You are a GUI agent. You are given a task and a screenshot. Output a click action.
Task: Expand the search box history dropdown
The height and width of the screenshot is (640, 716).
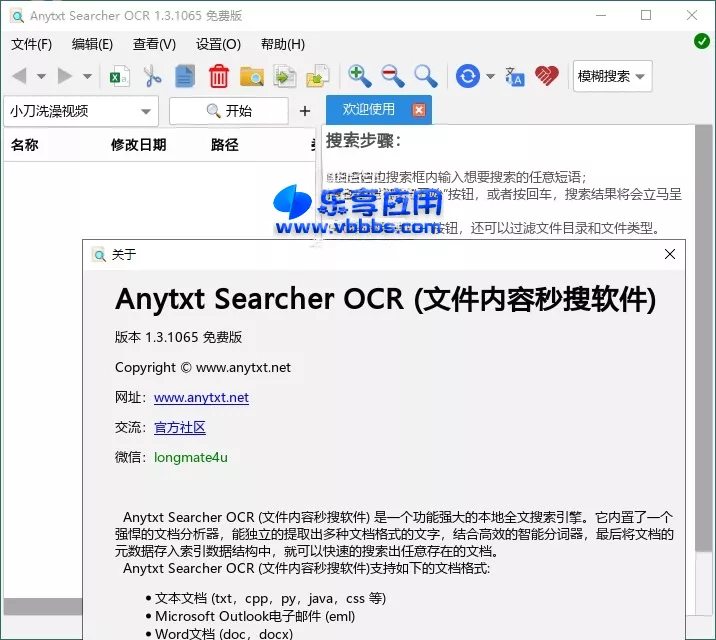pos(146,111)
